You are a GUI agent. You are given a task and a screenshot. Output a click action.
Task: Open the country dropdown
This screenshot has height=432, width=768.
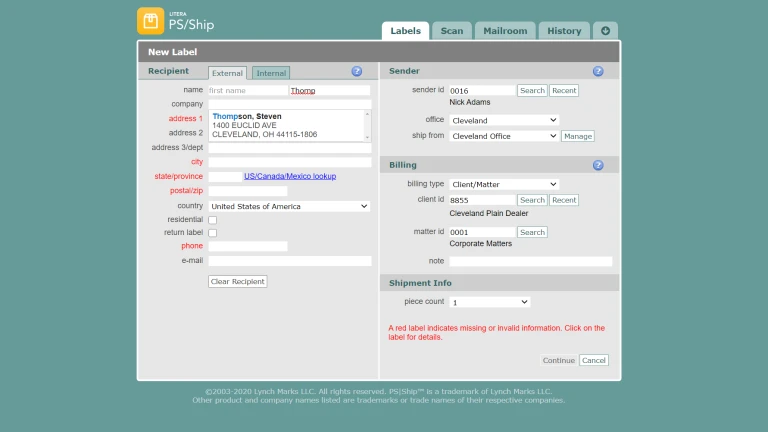pyautogui.click(x=289, y=206)
